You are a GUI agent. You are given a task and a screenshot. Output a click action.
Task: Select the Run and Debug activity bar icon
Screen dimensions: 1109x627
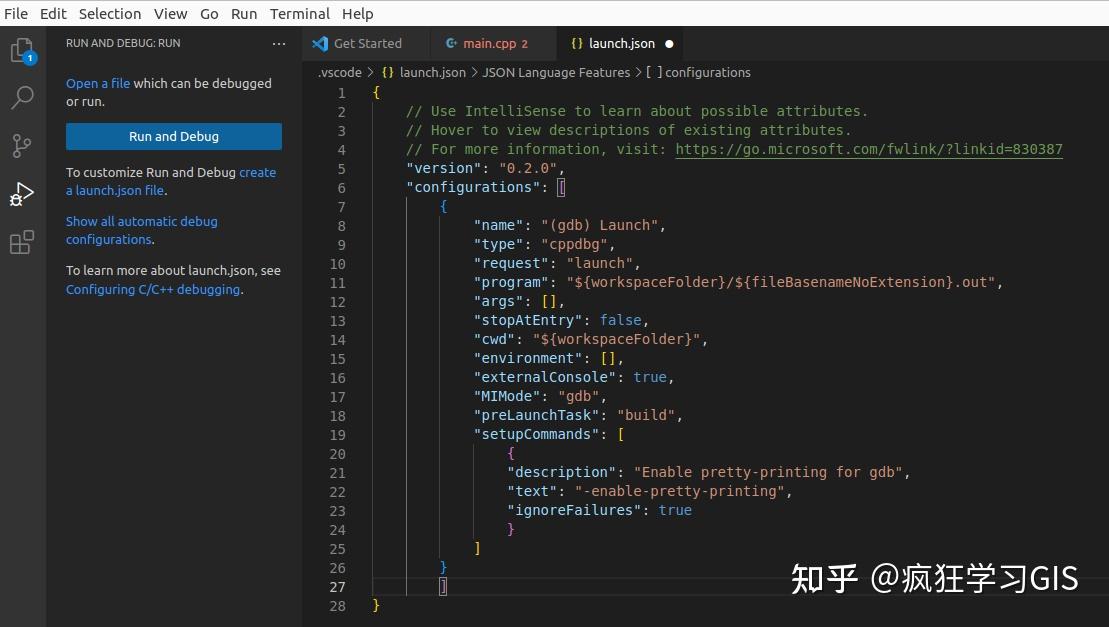click(22, 194)
